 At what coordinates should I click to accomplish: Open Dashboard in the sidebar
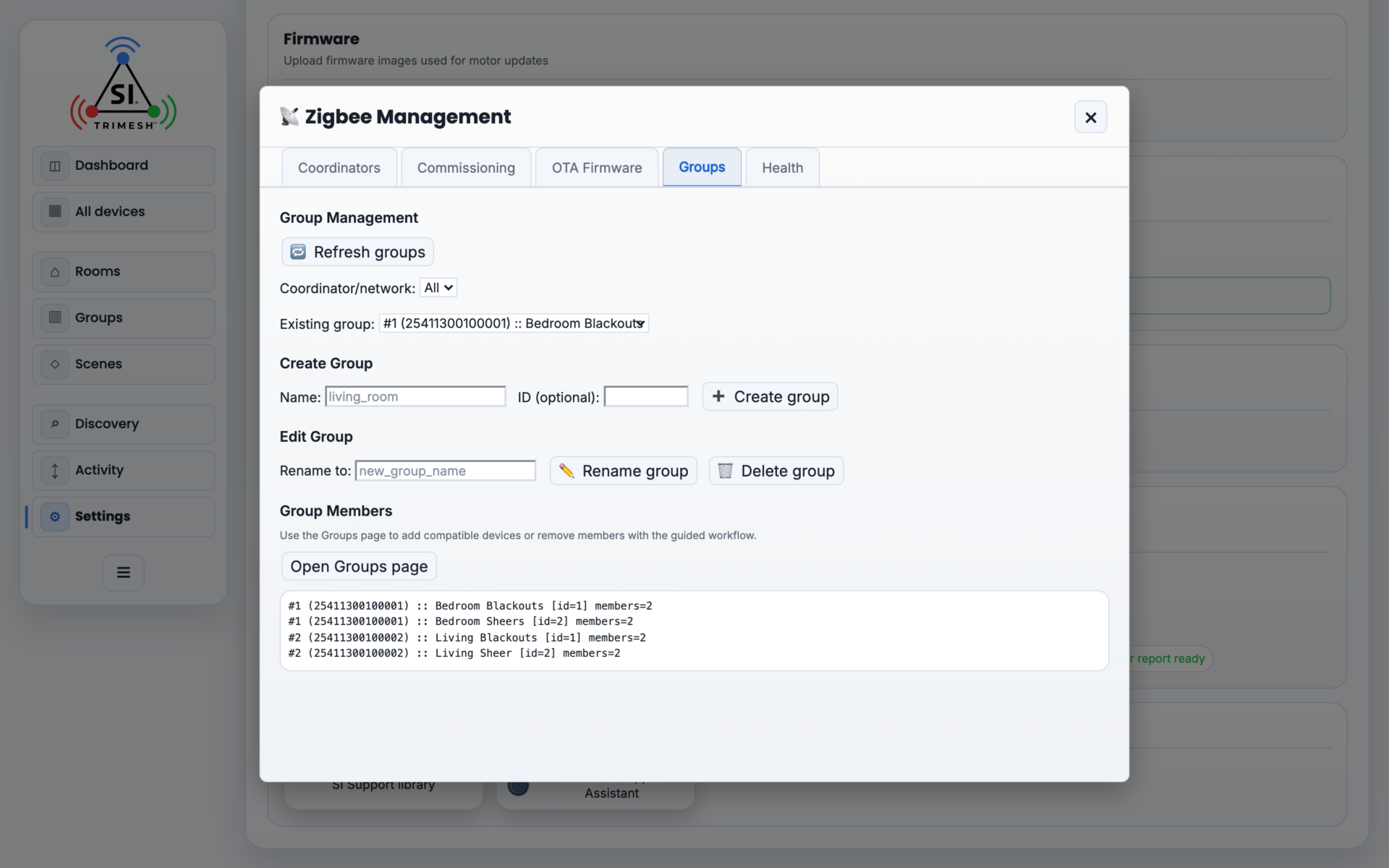point(124,166)
